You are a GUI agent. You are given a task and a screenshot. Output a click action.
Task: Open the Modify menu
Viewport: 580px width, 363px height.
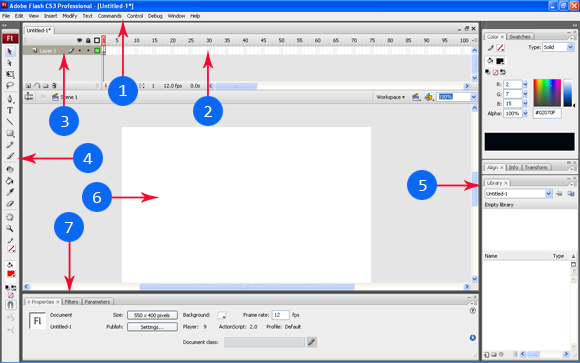(x=70, y=16)
